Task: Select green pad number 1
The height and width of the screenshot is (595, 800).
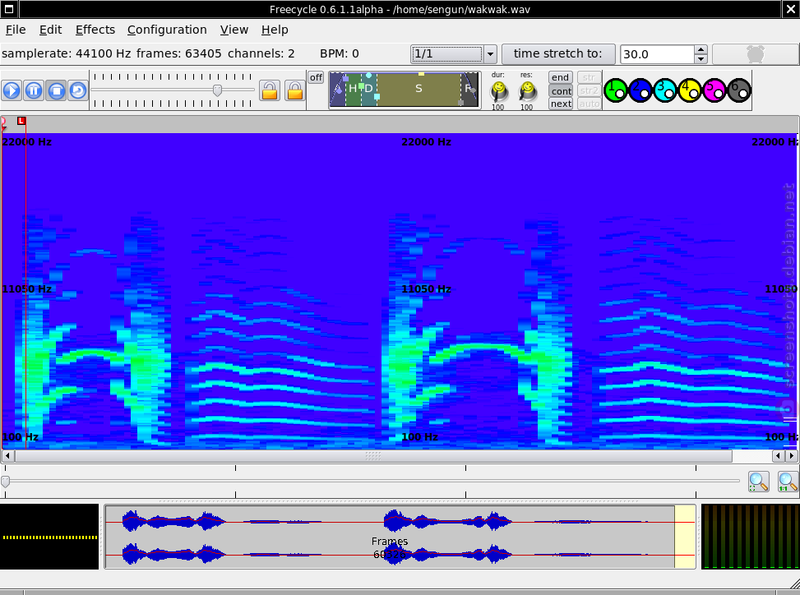Action: coord(616,91)
